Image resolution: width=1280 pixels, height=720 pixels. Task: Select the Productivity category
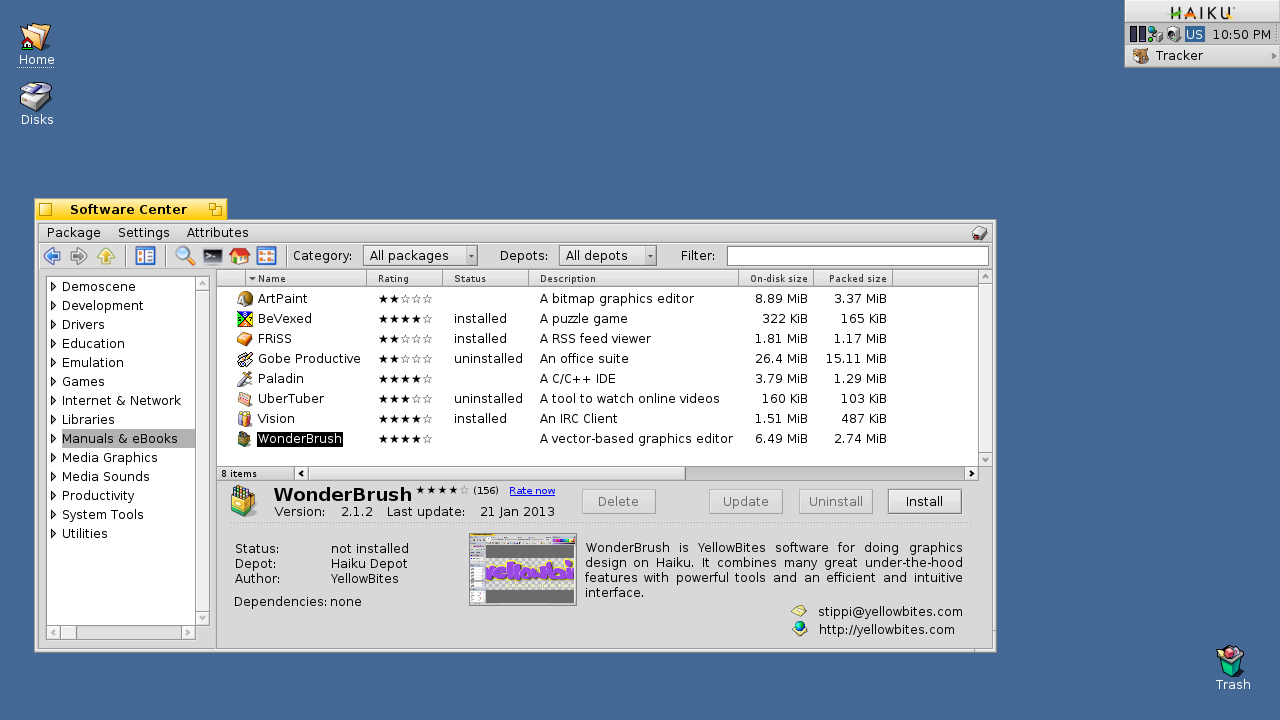click(98, 496)
